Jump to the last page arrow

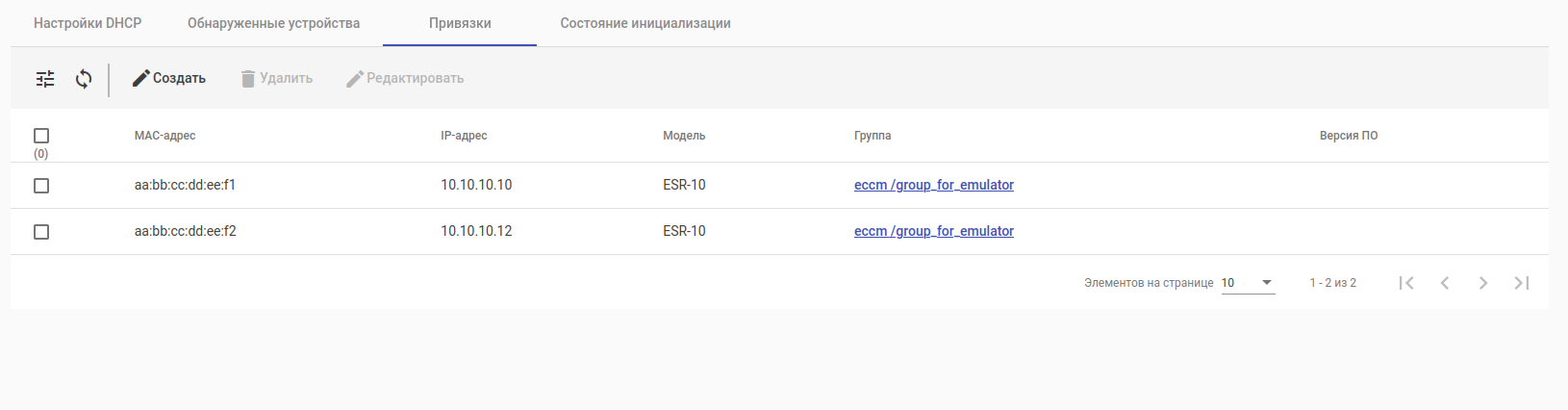click(x=1522, y=283)
